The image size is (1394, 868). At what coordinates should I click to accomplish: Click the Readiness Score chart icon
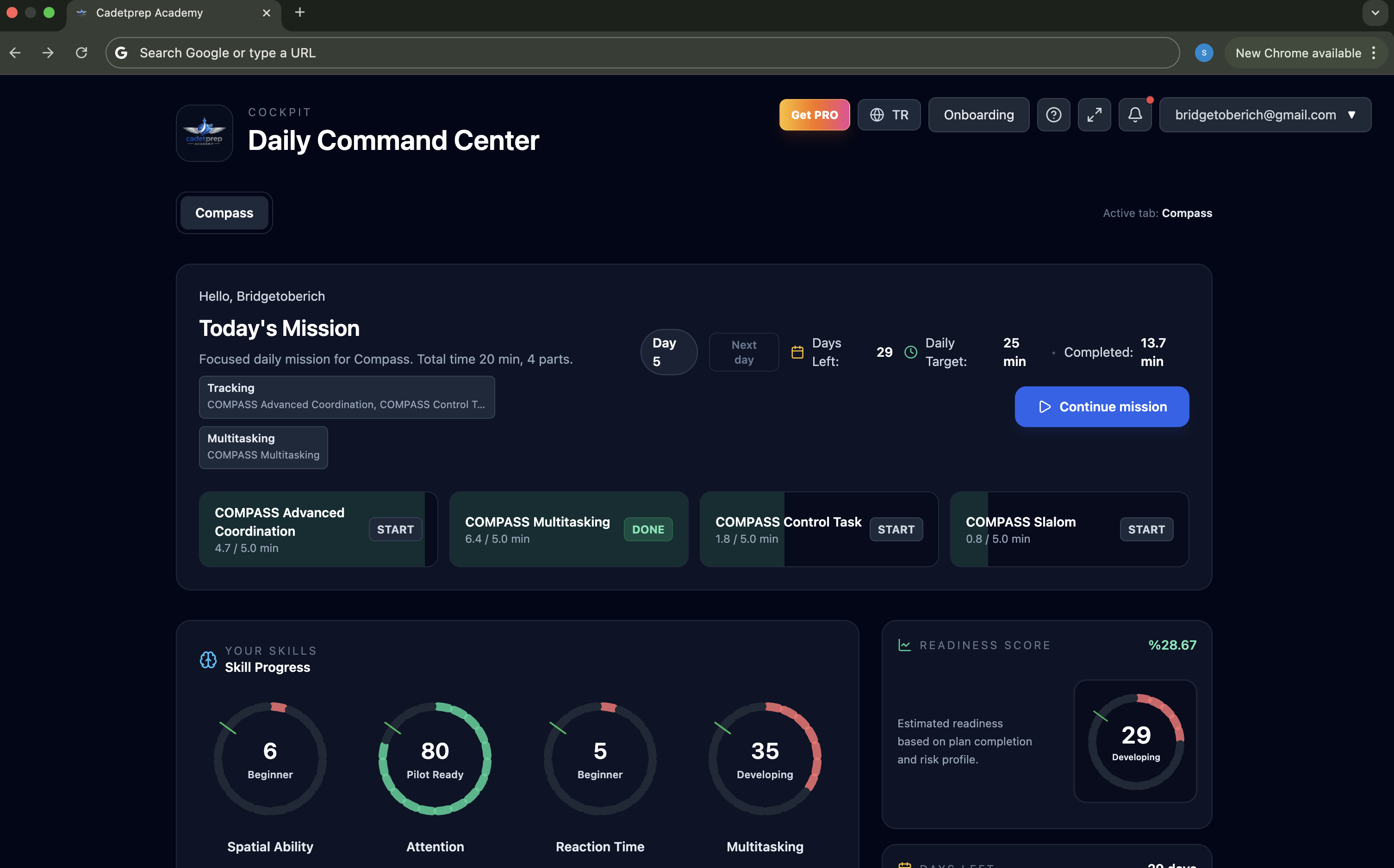pyautogui.click(x=904, y=645)
